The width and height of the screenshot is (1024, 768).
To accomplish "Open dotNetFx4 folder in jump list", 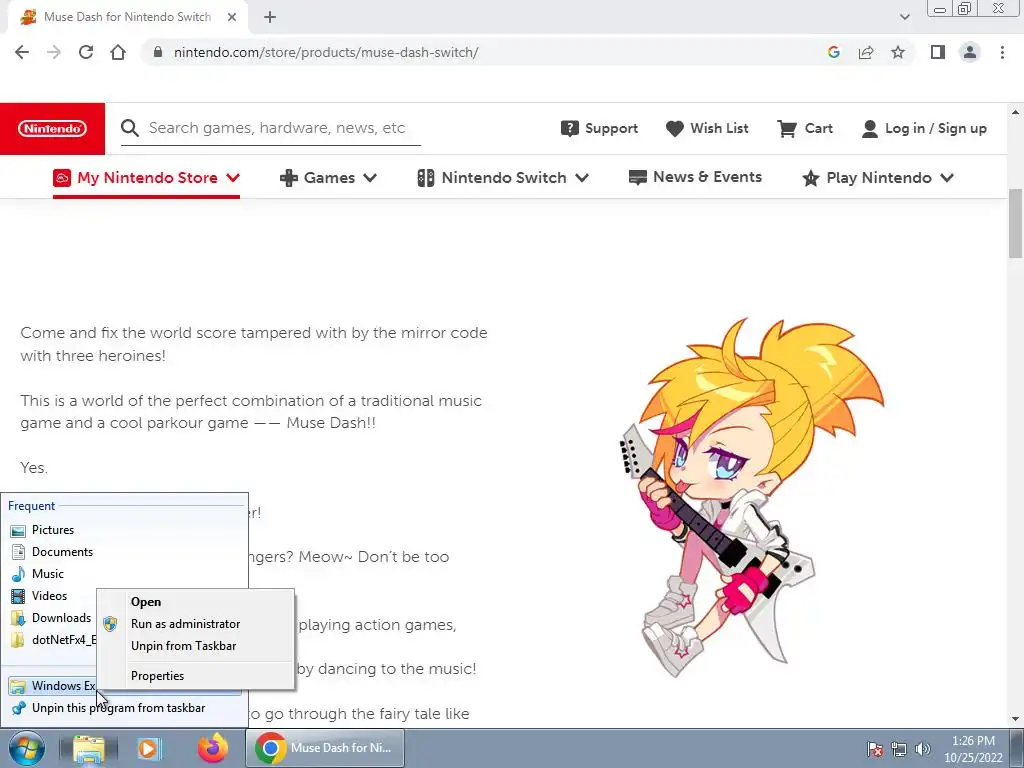I will pyautogui.click(x=52, y=640).
